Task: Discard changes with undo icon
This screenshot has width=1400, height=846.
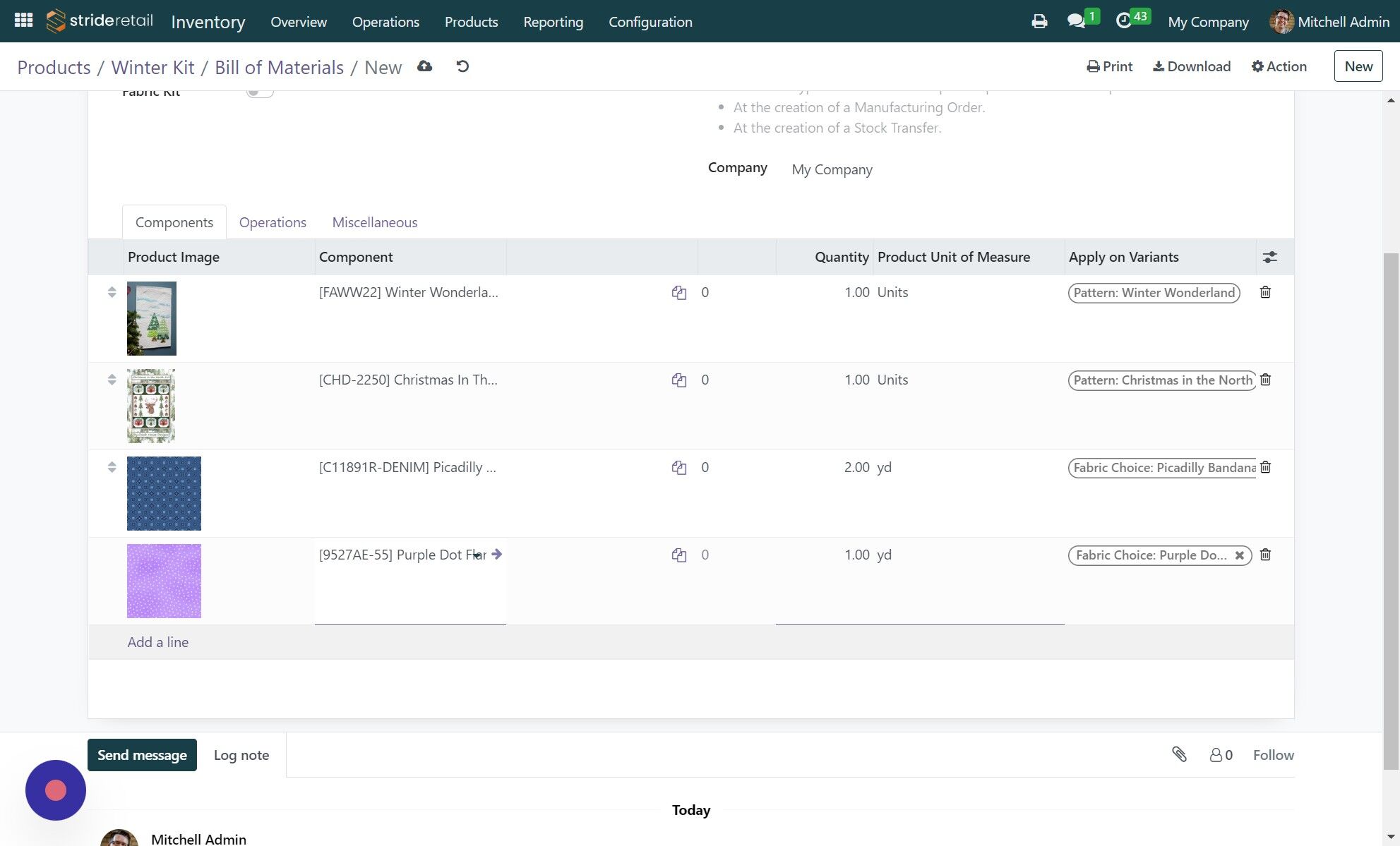Action: 462,66
